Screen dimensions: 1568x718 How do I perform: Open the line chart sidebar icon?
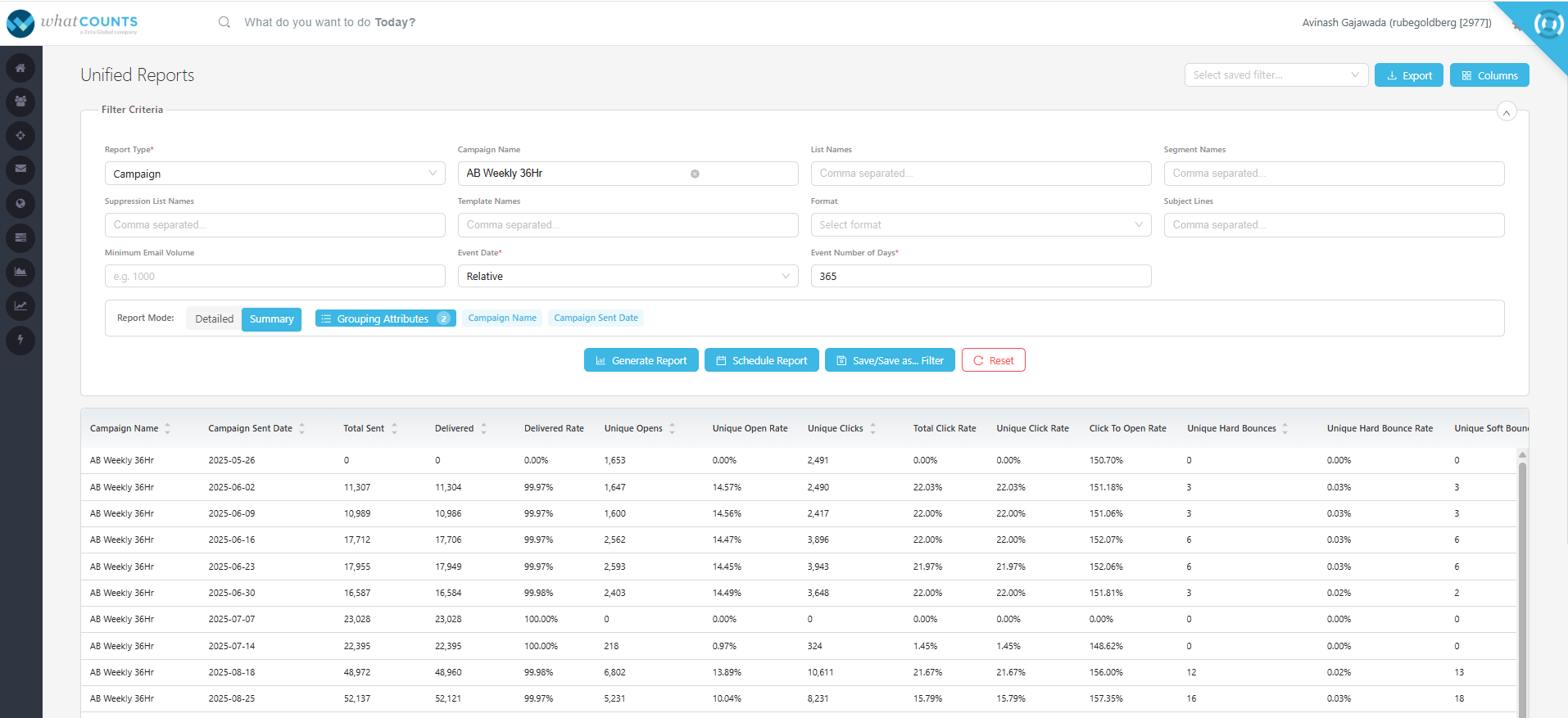tap(20, 305)
